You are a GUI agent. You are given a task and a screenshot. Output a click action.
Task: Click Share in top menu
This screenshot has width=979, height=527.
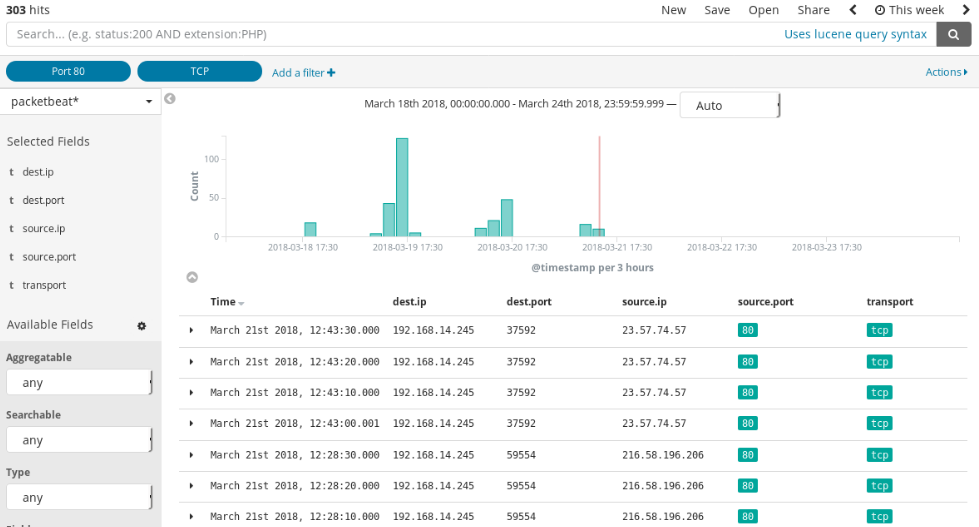coord(813,10)
